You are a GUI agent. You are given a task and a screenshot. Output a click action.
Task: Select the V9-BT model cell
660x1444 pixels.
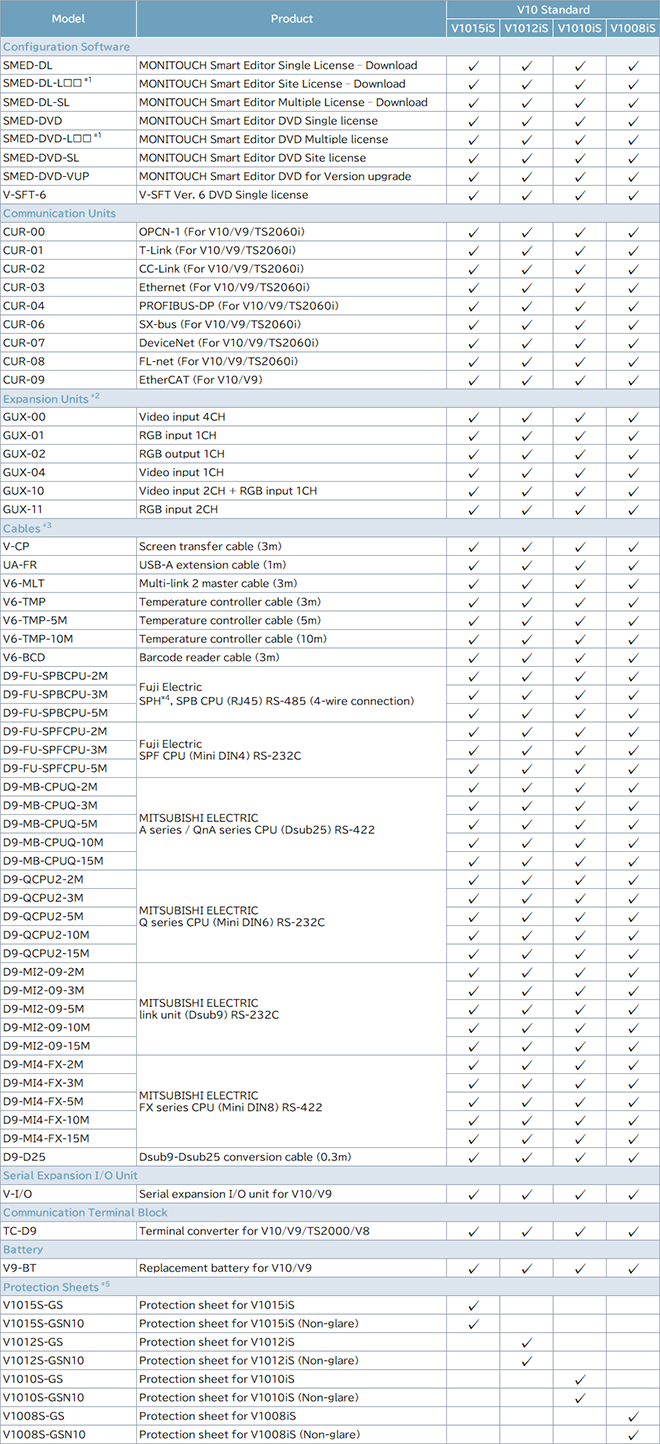(68, 1268)
